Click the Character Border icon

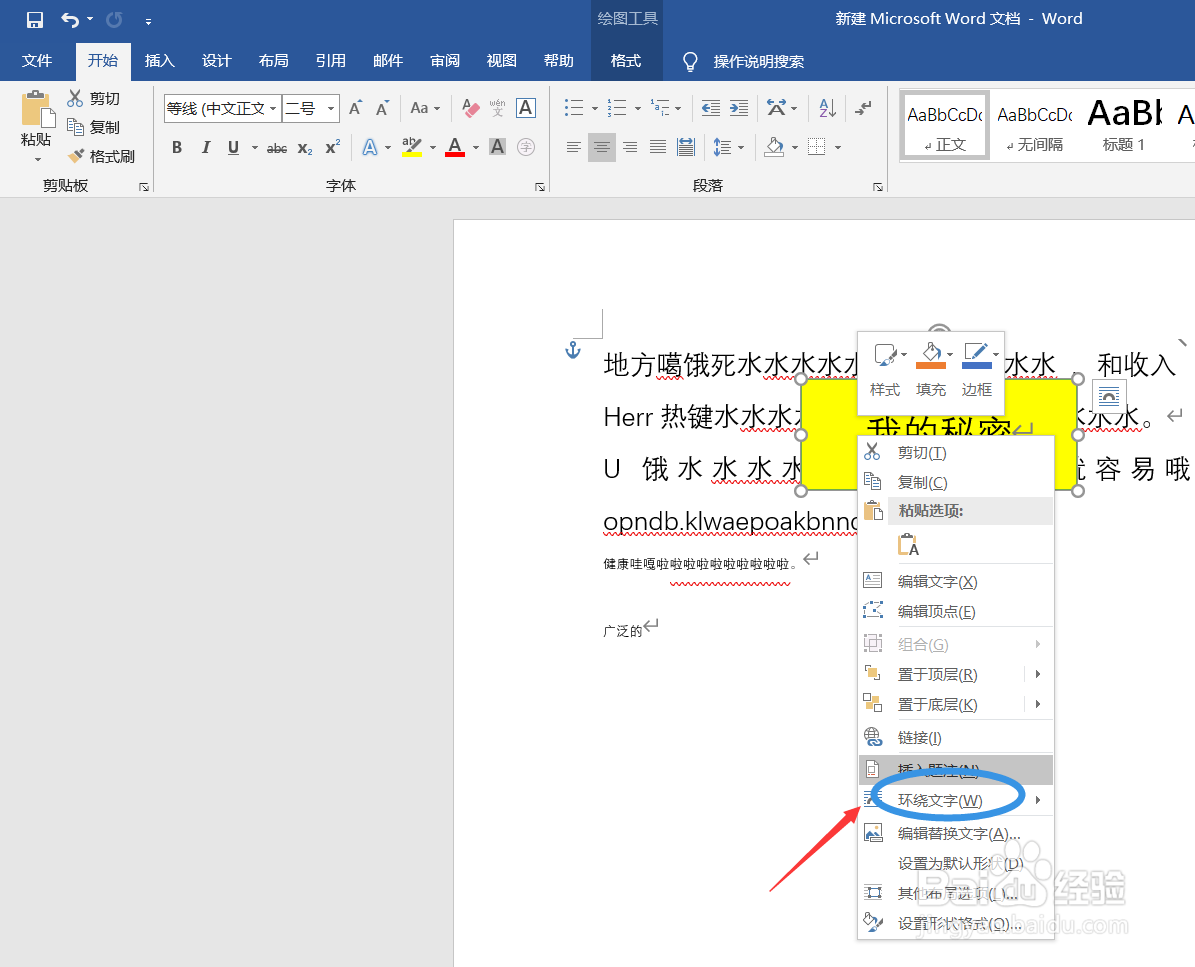click(525, 108)
